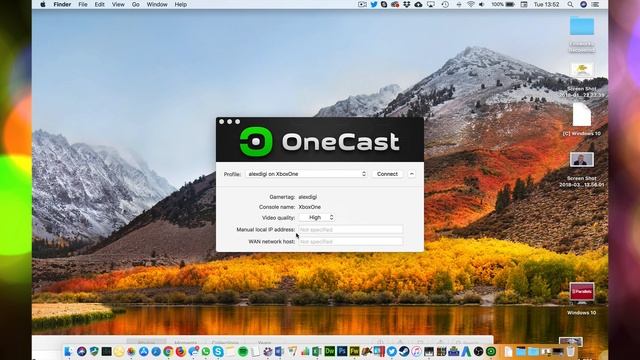Image resolution: width=640 pixels, height=360 pixels.
Task: Open the AirPlay display menu bar icon
Action: coord(431,4)
